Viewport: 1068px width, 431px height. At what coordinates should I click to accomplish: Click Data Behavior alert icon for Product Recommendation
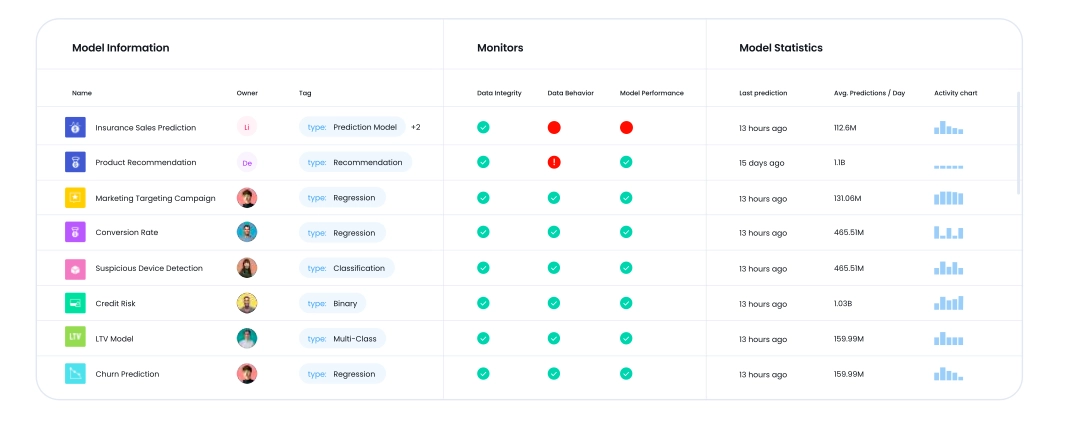[554, 162]
